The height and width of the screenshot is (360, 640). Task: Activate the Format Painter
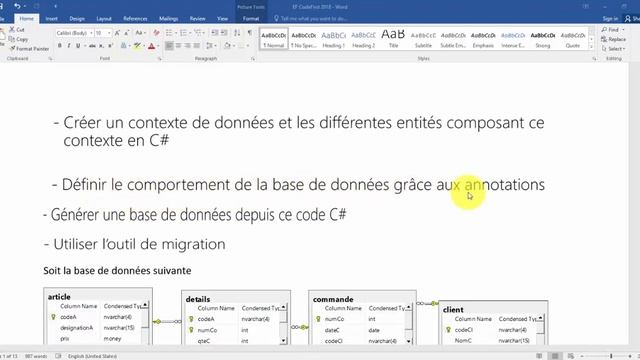point(29,49)
